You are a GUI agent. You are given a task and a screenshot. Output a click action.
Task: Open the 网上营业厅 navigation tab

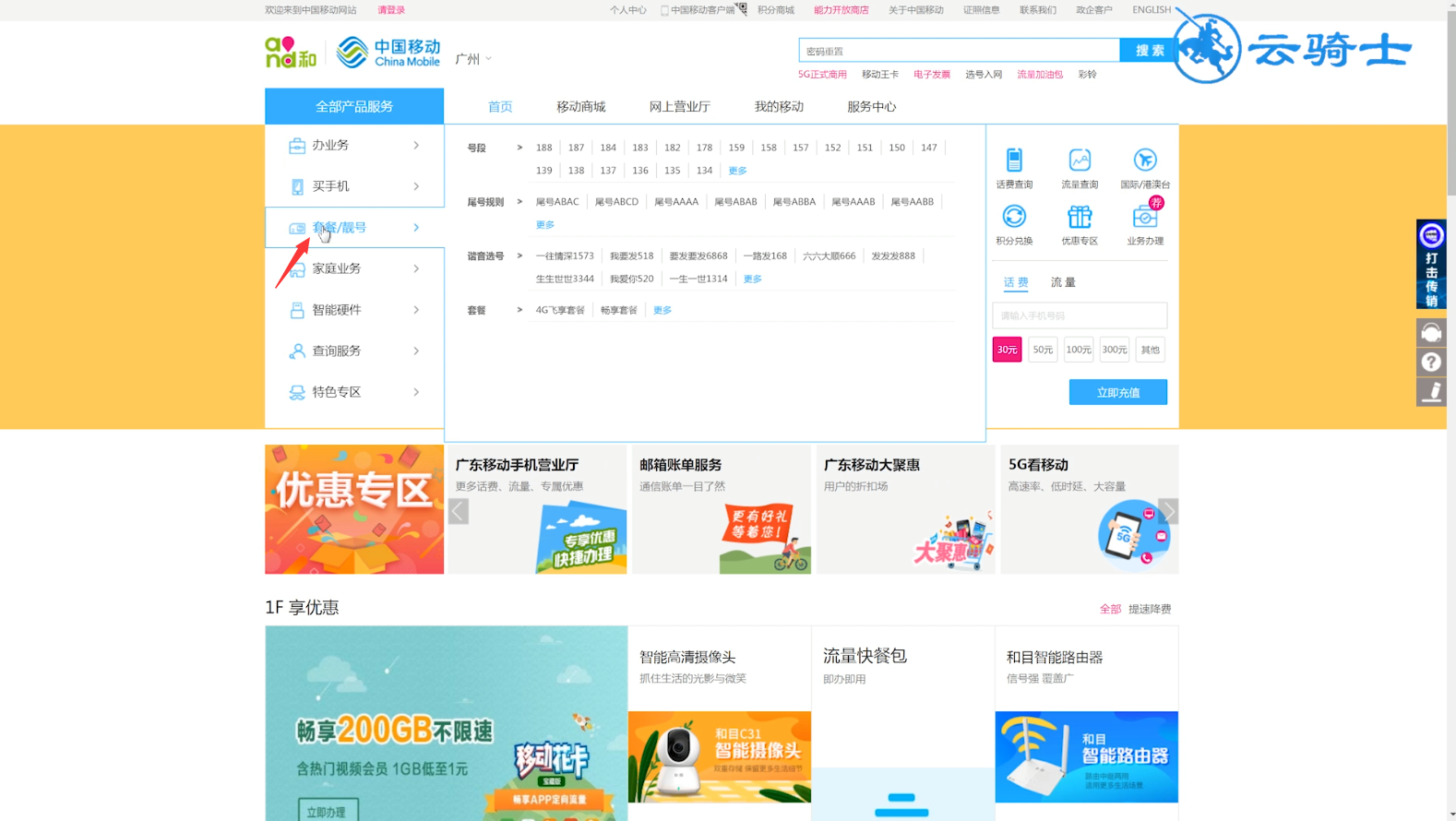pos(680,107)
